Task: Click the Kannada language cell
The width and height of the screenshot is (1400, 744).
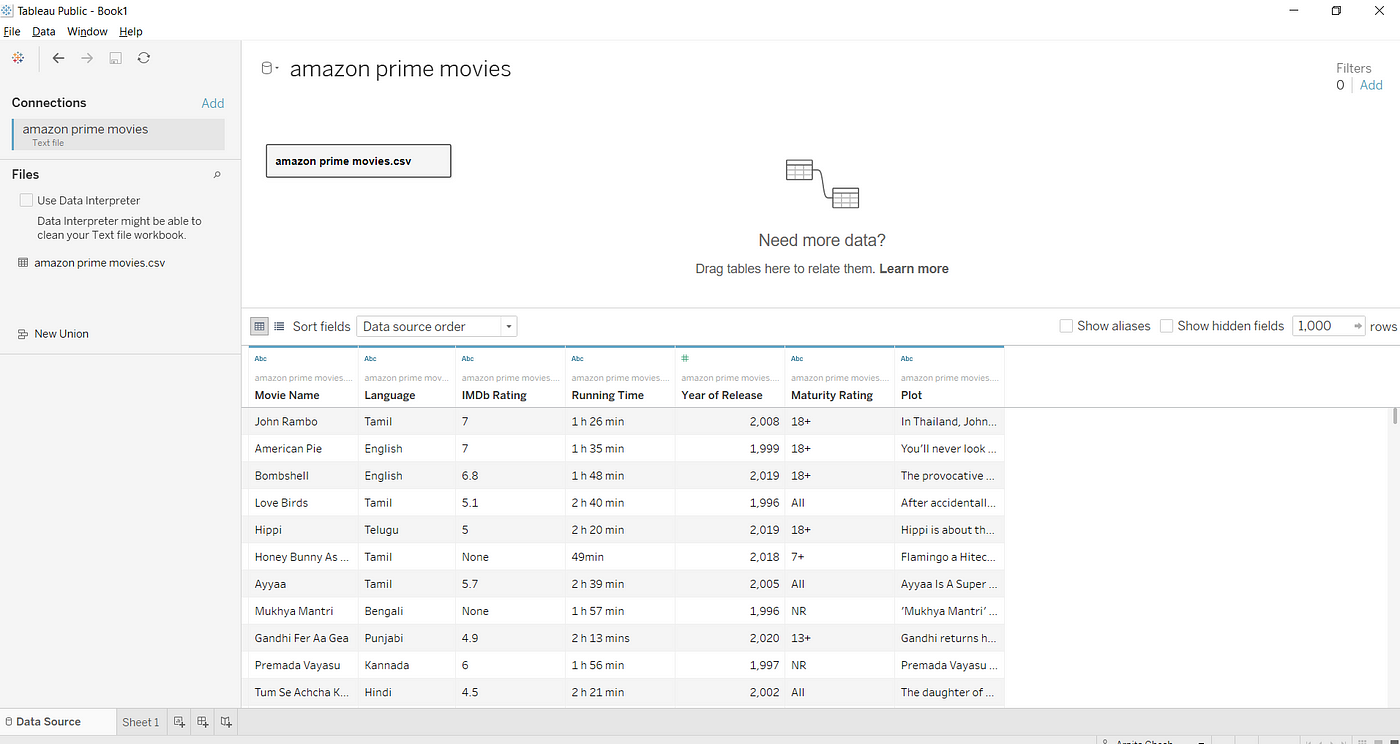Action: 406,665
